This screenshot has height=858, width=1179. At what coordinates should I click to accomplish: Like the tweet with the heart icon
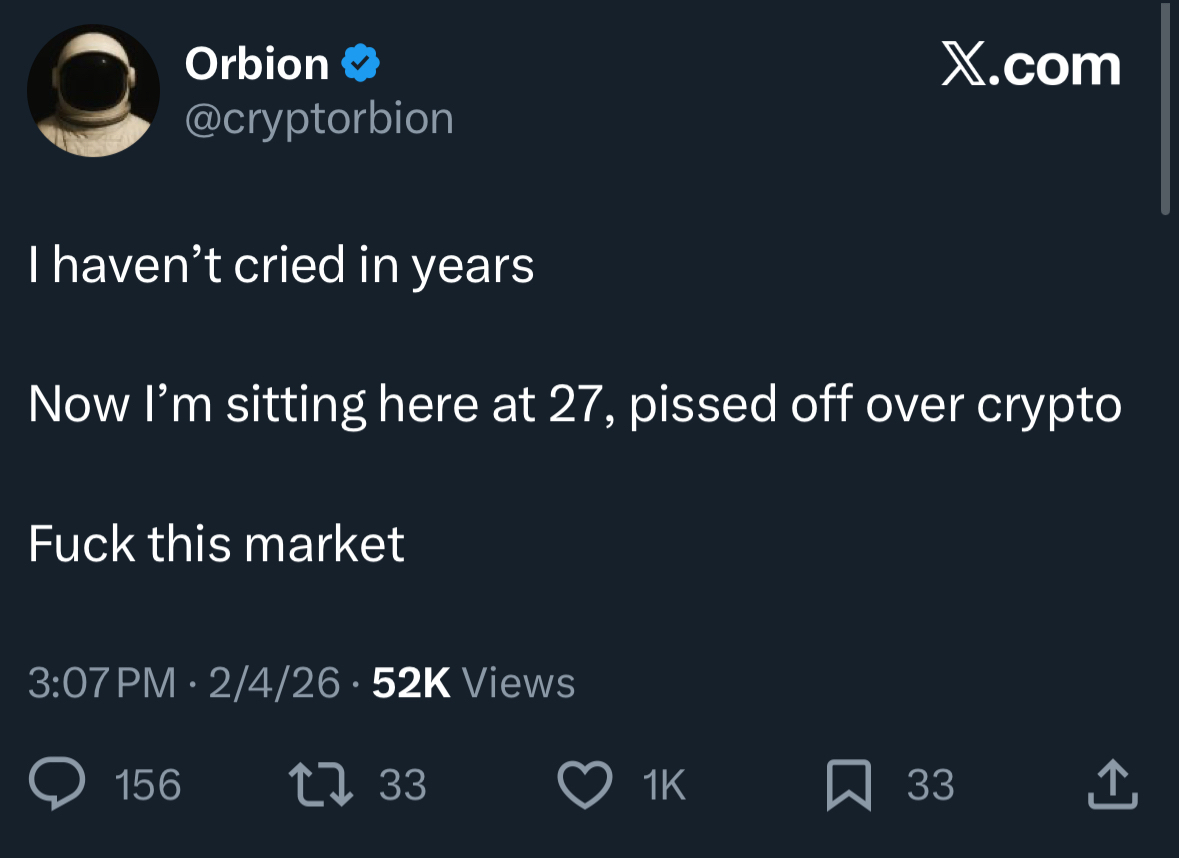point(584,785)
